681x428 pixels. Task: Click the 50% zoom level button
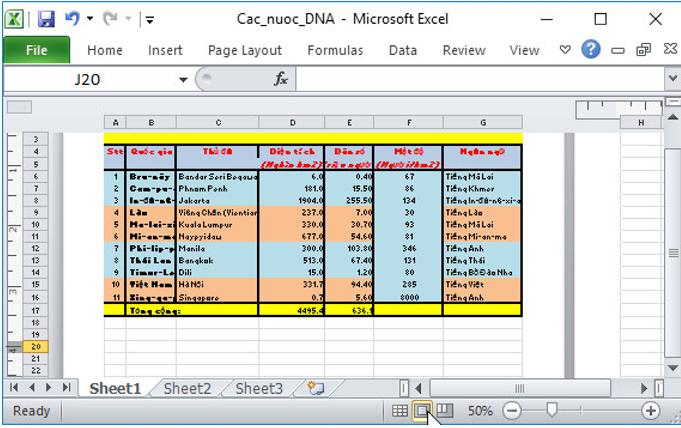[x=480, y=410]
